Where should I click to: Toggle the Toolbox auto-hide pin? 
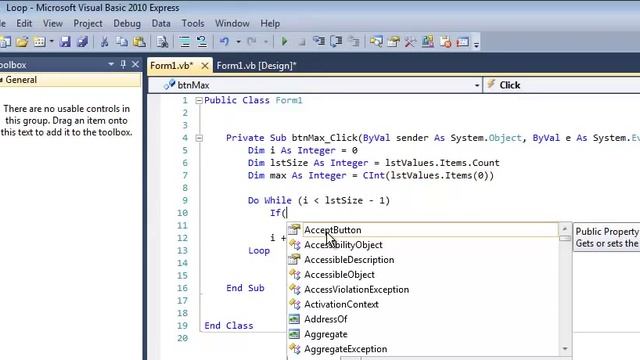[123, 64]
